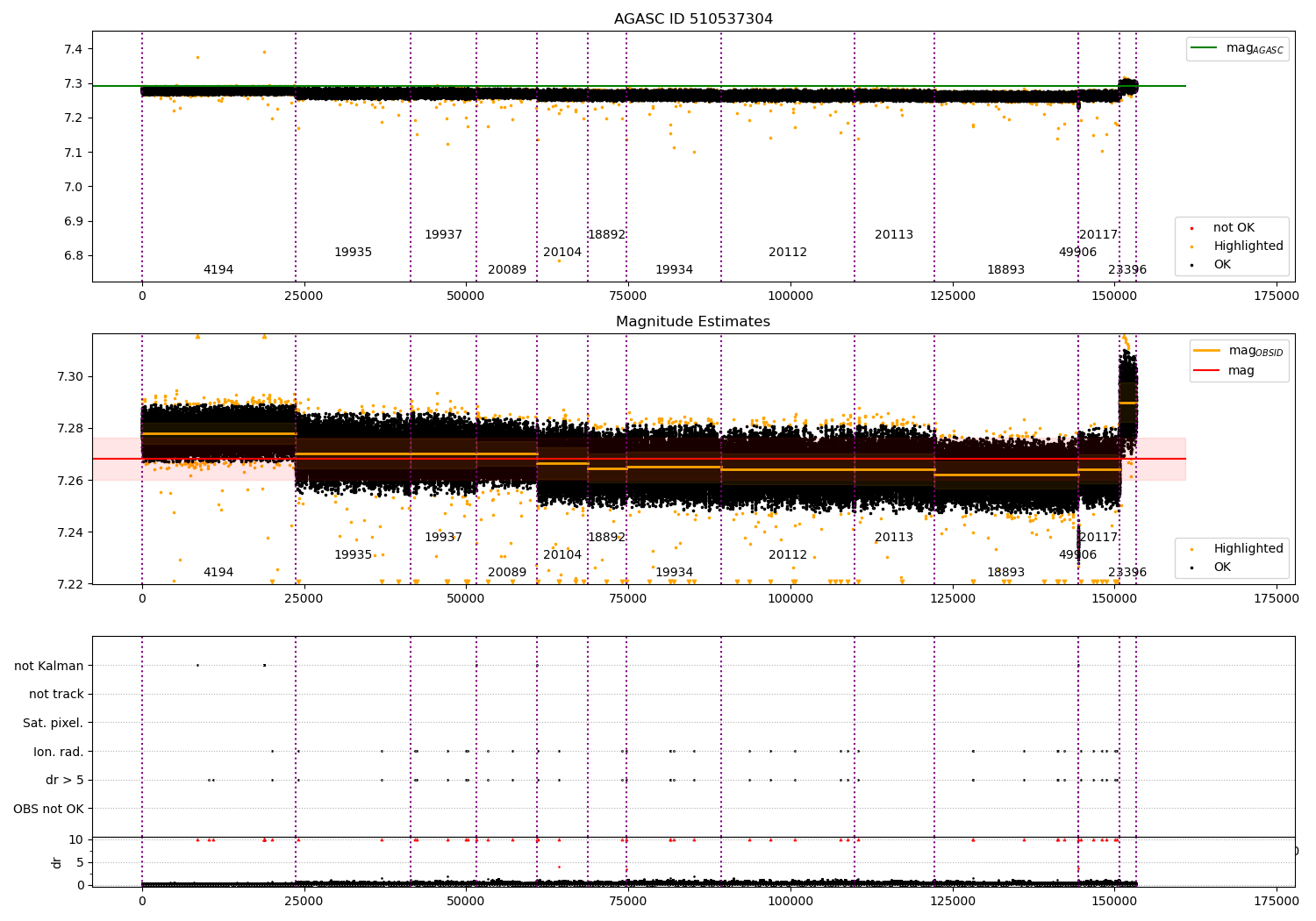Image resolution: width=1316 pixels, height=921 pixels.
Task: Click OBSID label 18893 in the middle plot
Action: click(1005, 573)
